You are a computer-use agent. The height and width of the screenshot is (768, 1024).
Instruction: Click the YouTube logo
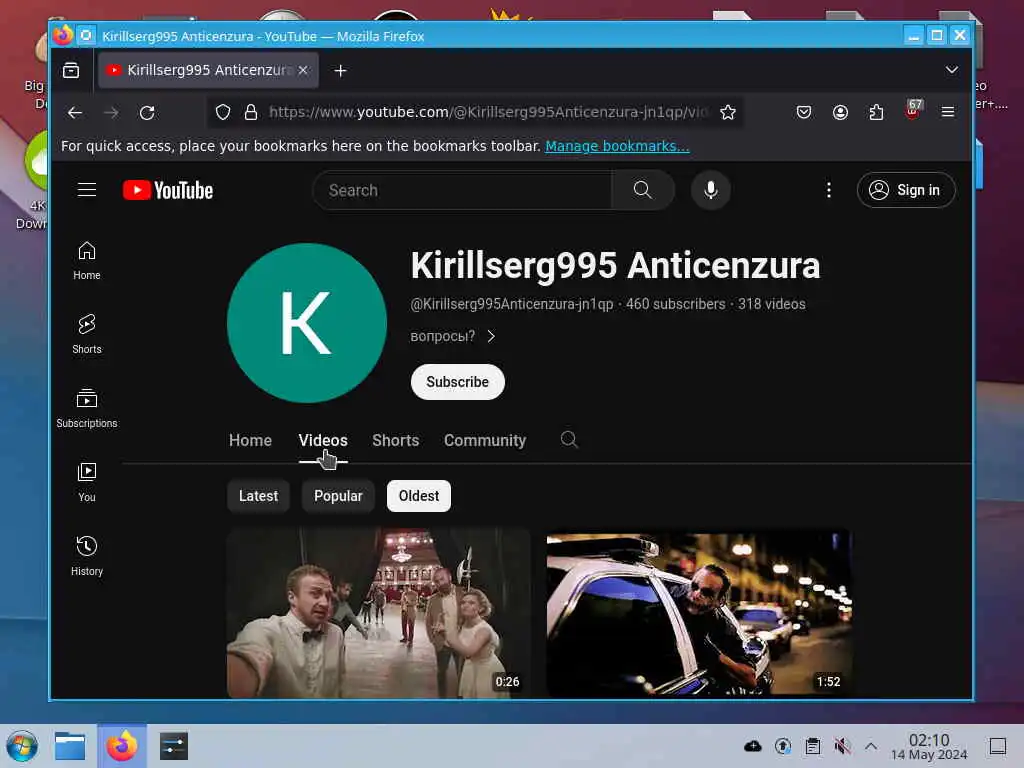point(168,190)
